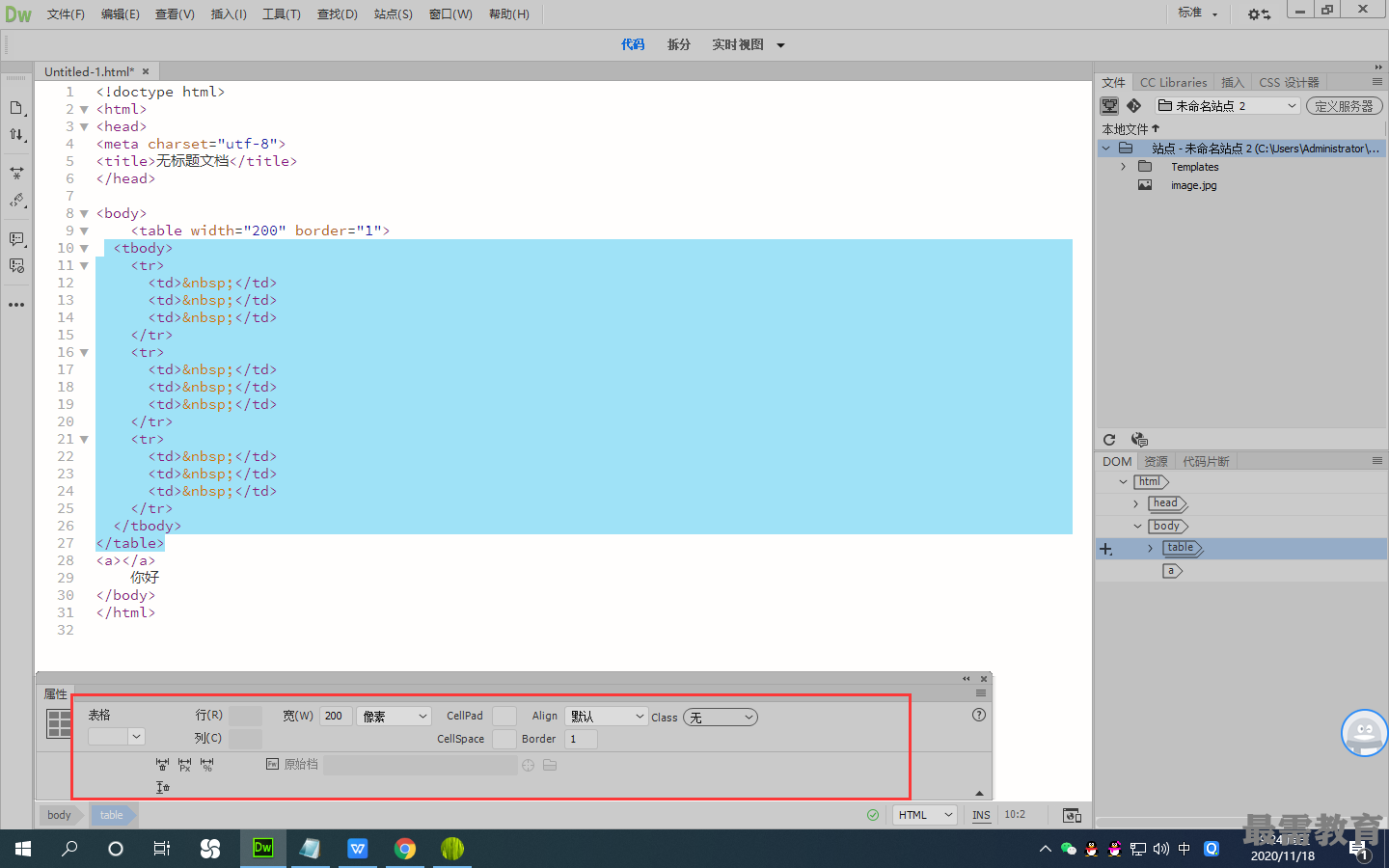This screenshot has width=1389, height=868.
Task: Open Chrome from the taskbar
Action: click(405, 849)
